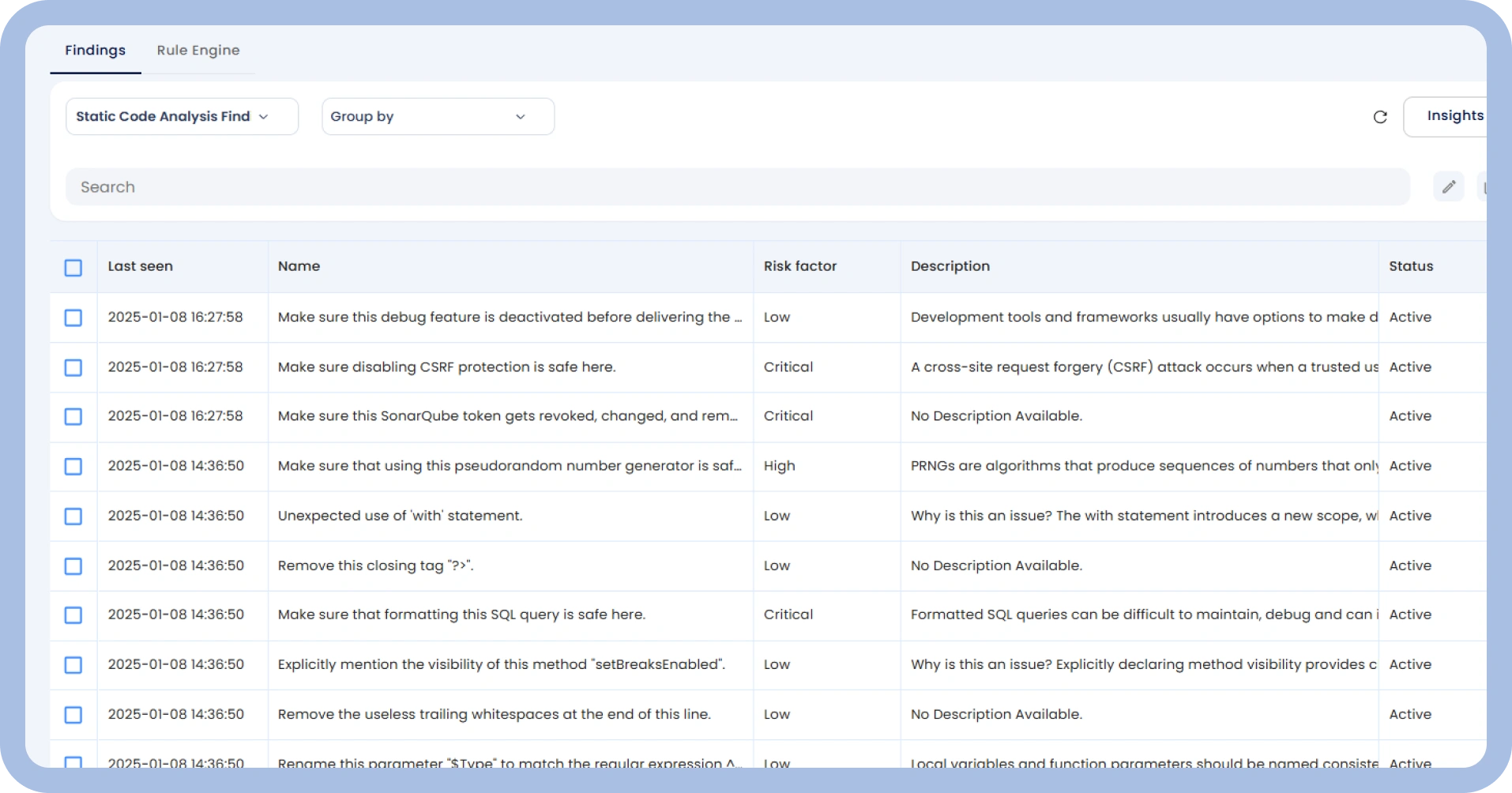Select all findings with the header checkbox
The width and height of the screenshot is (1512, 793).
(x=73, y=268)
